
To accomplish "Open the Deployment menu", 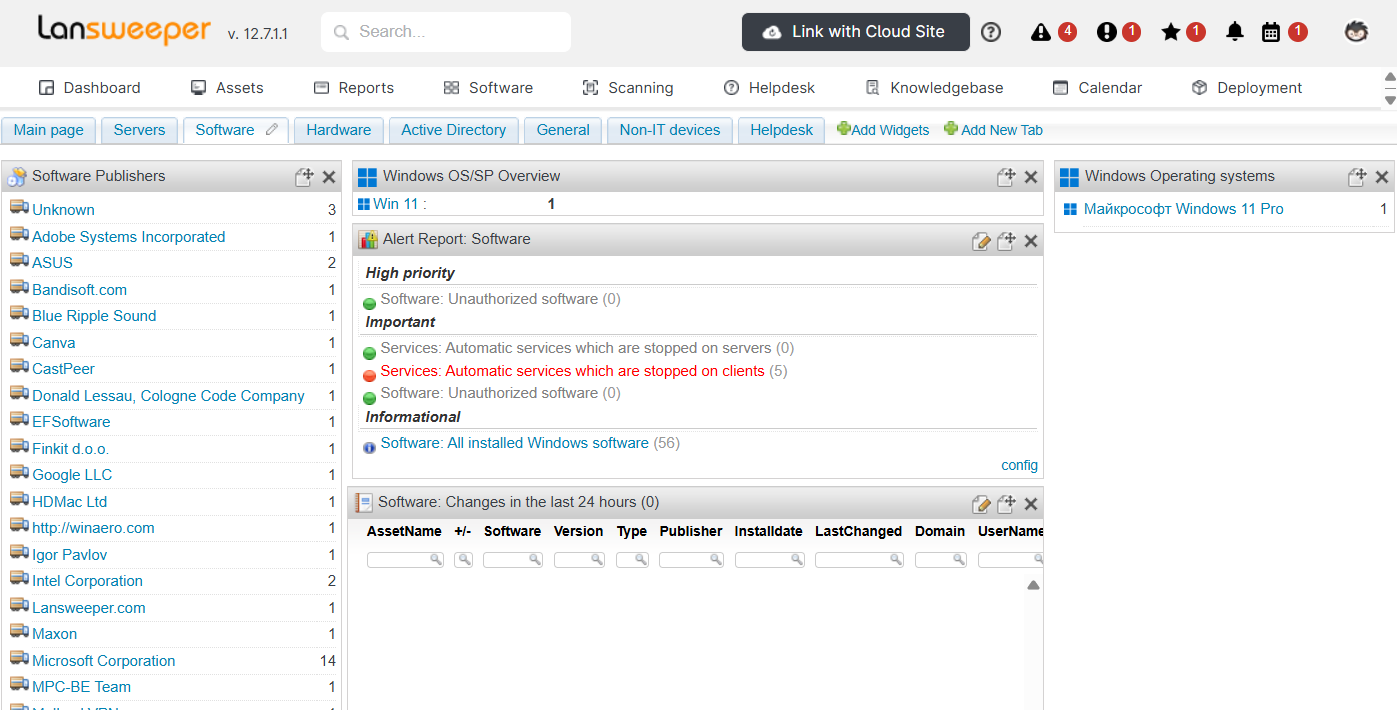I will coord(1247,88).
